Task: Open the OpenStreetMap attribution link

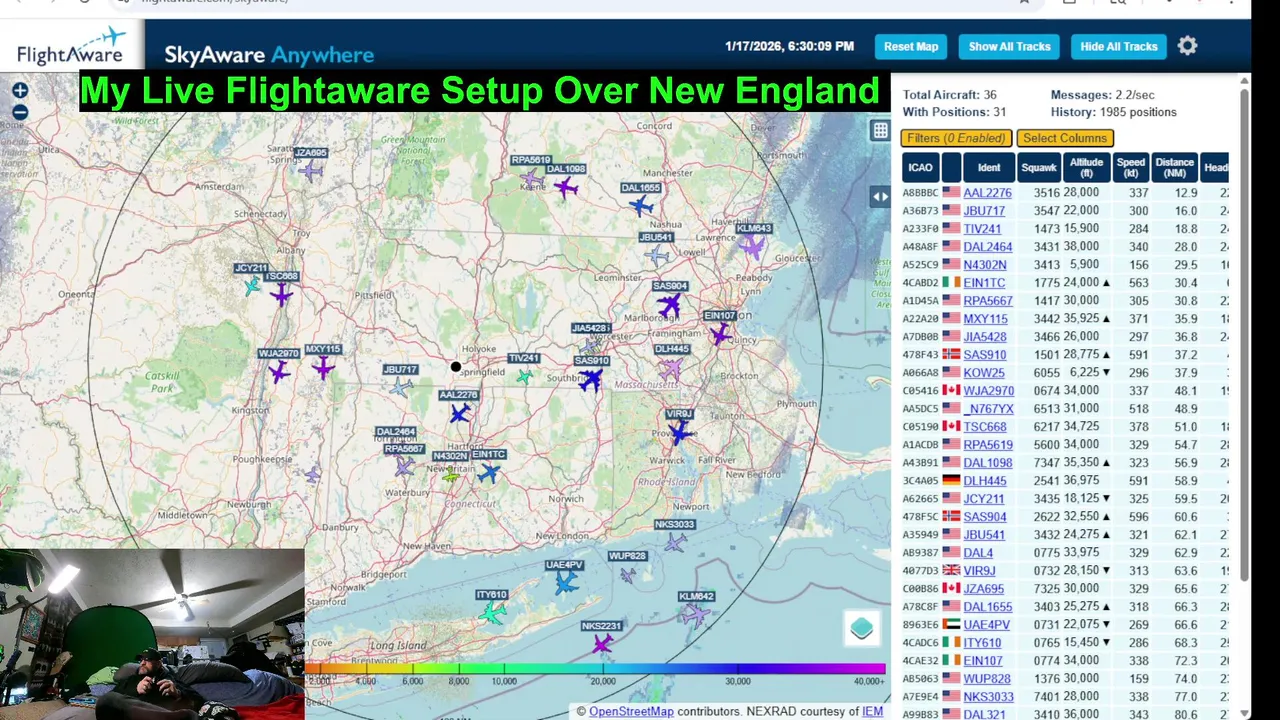Action: click(631, 711)
